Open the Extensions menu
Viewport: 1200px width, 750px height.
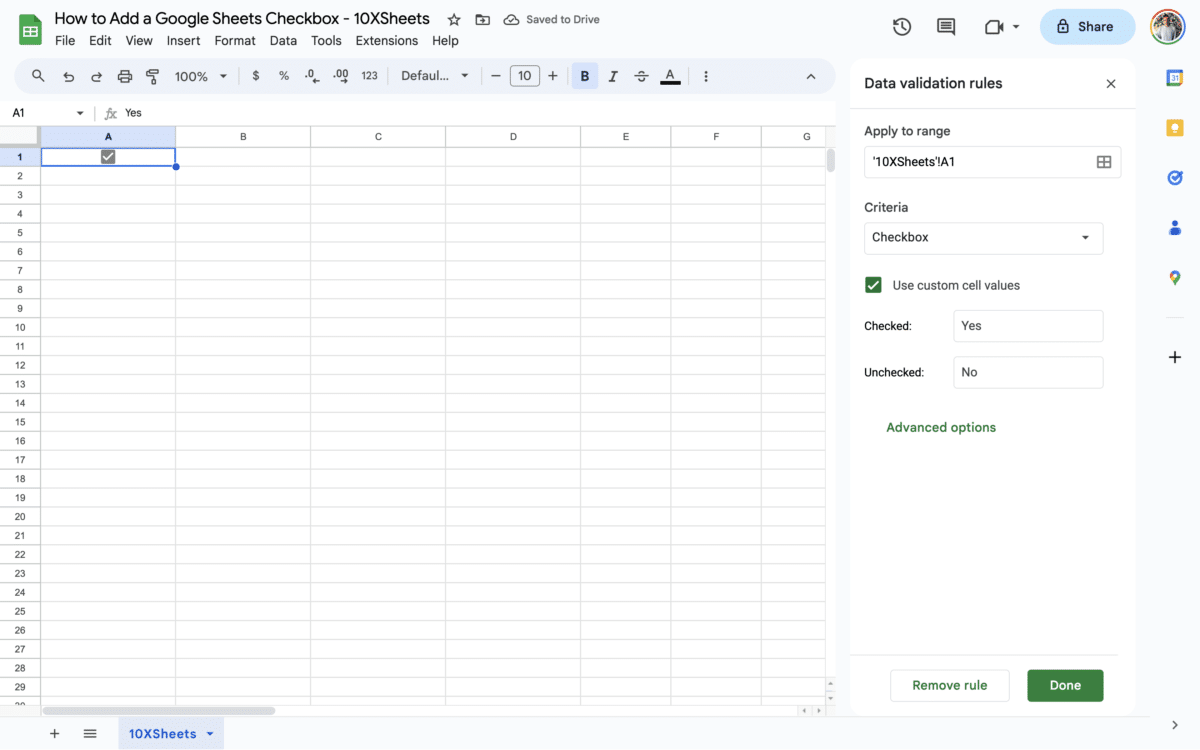[x=386, y=40]
